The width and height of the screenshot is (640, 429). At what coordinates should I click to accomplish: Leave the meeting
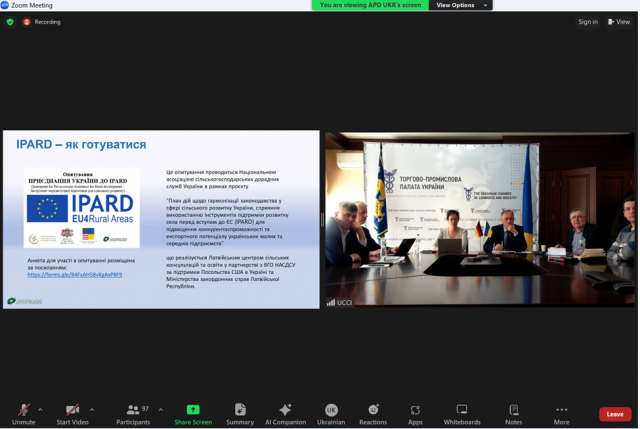click(x=615, y=414)
